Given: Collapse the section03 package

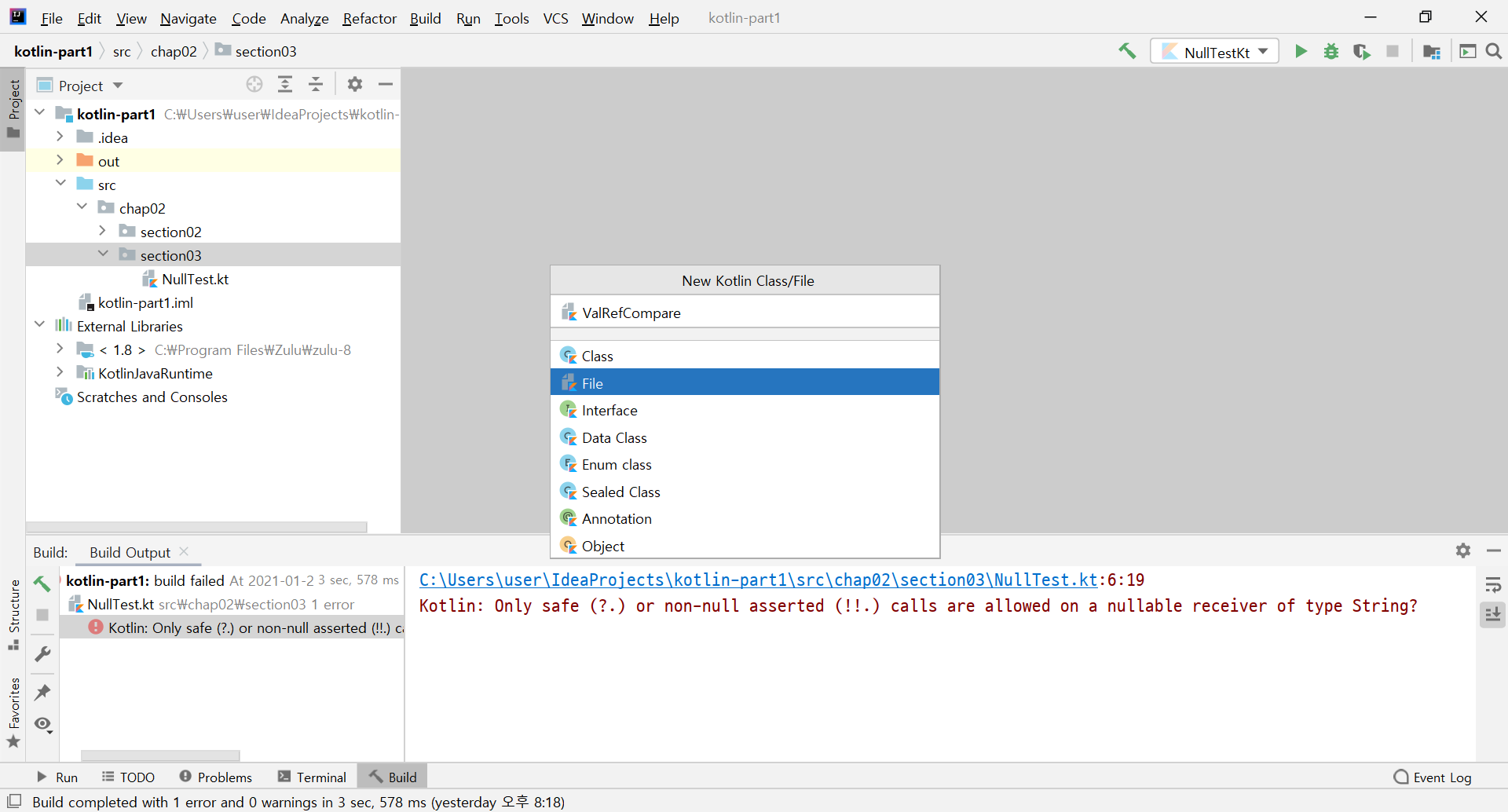Looking at the screenshot, I should [103, 254].
